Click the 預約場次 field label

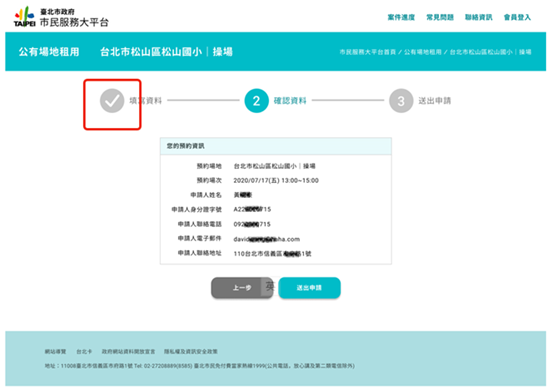click(x=209, y=180)
